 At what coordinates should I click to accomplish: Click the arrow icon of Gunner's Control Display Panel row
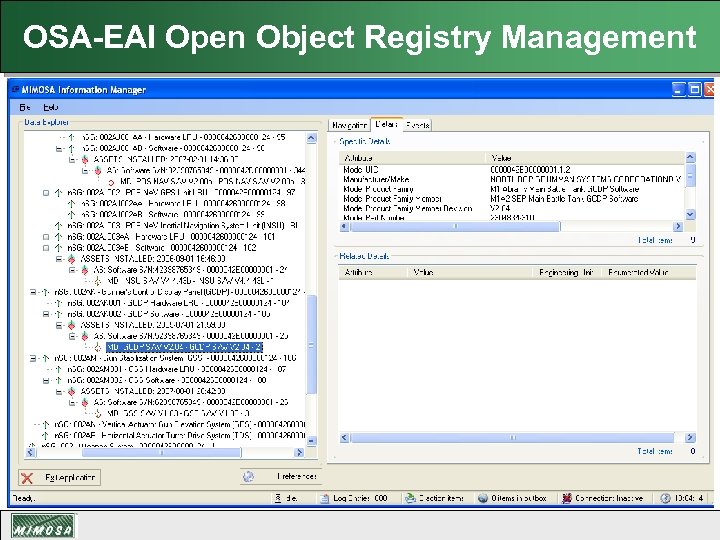point(45,292)
